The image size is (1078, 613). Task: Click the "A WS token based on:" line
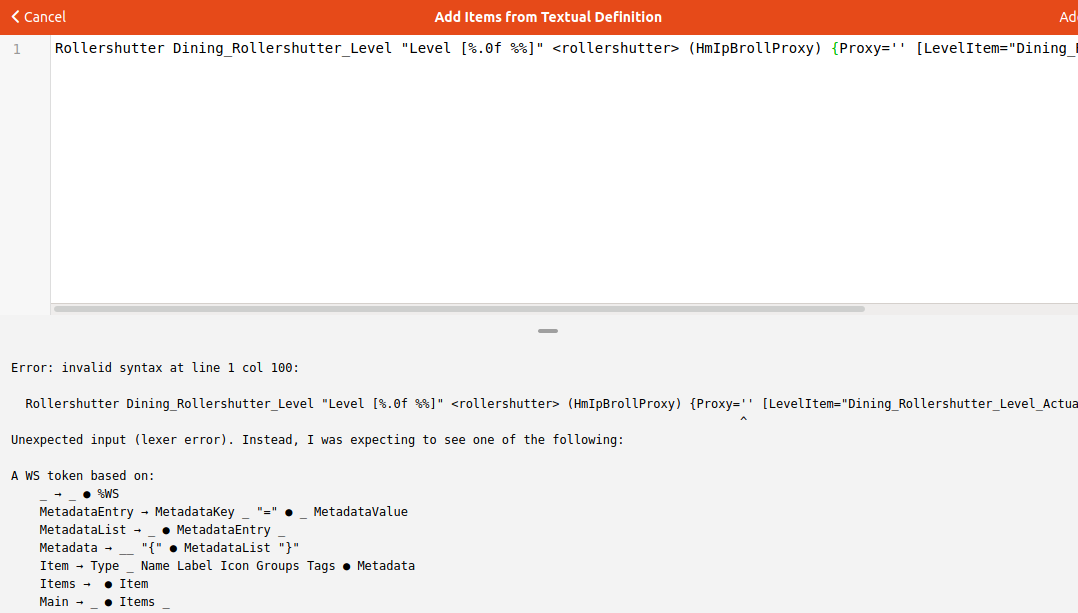tap(83, 476)
